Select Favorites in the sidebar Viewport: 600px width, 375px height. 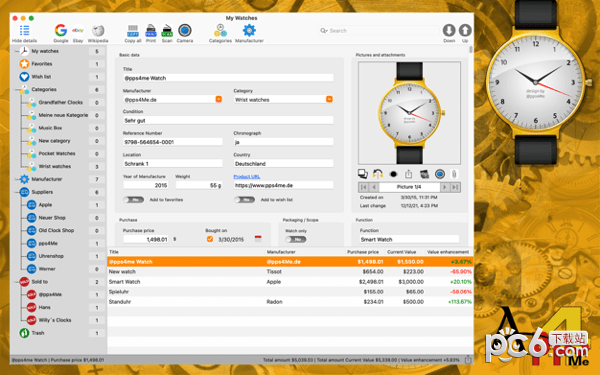42,64
